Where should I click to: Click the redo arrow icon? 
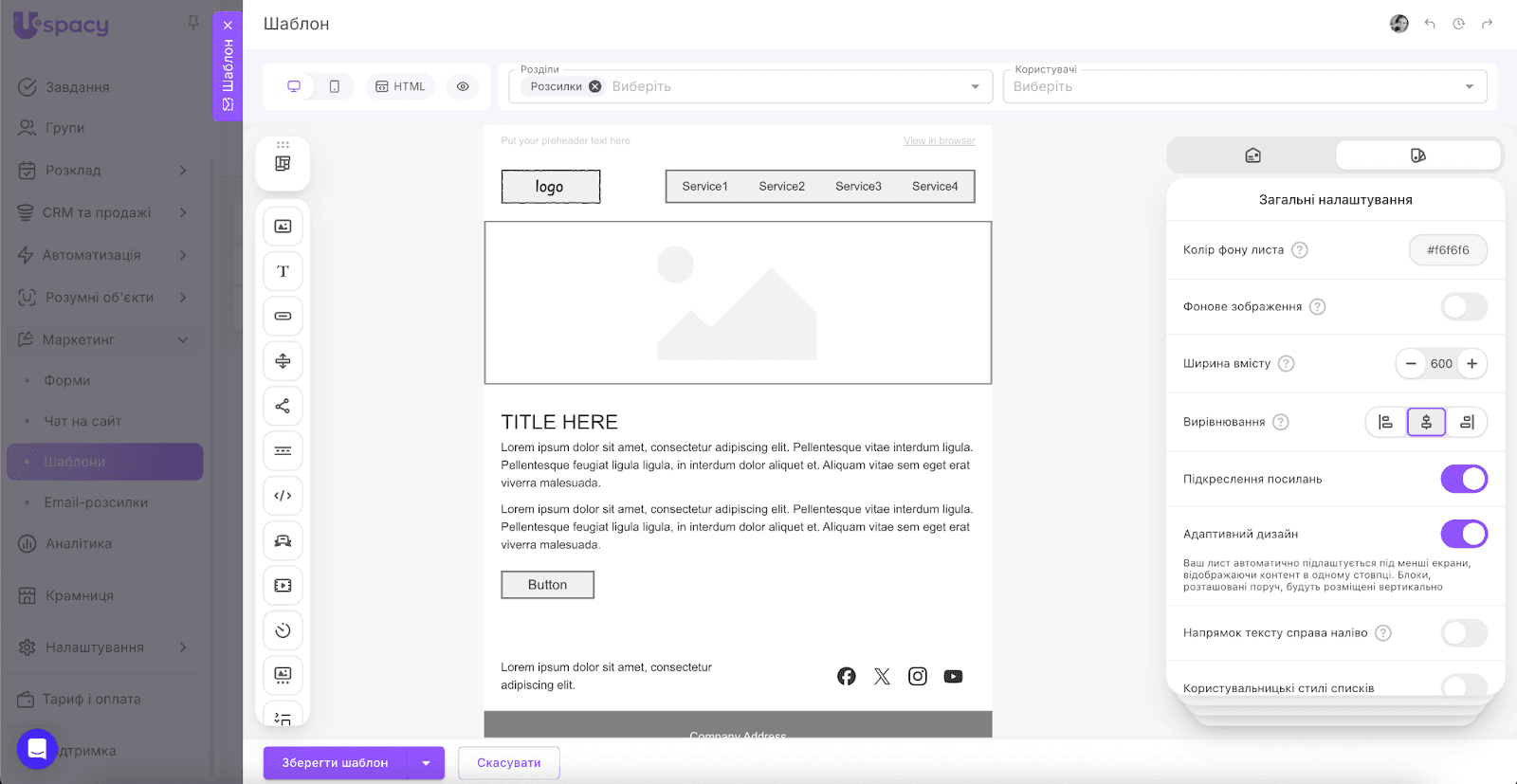coord(1487,24)
